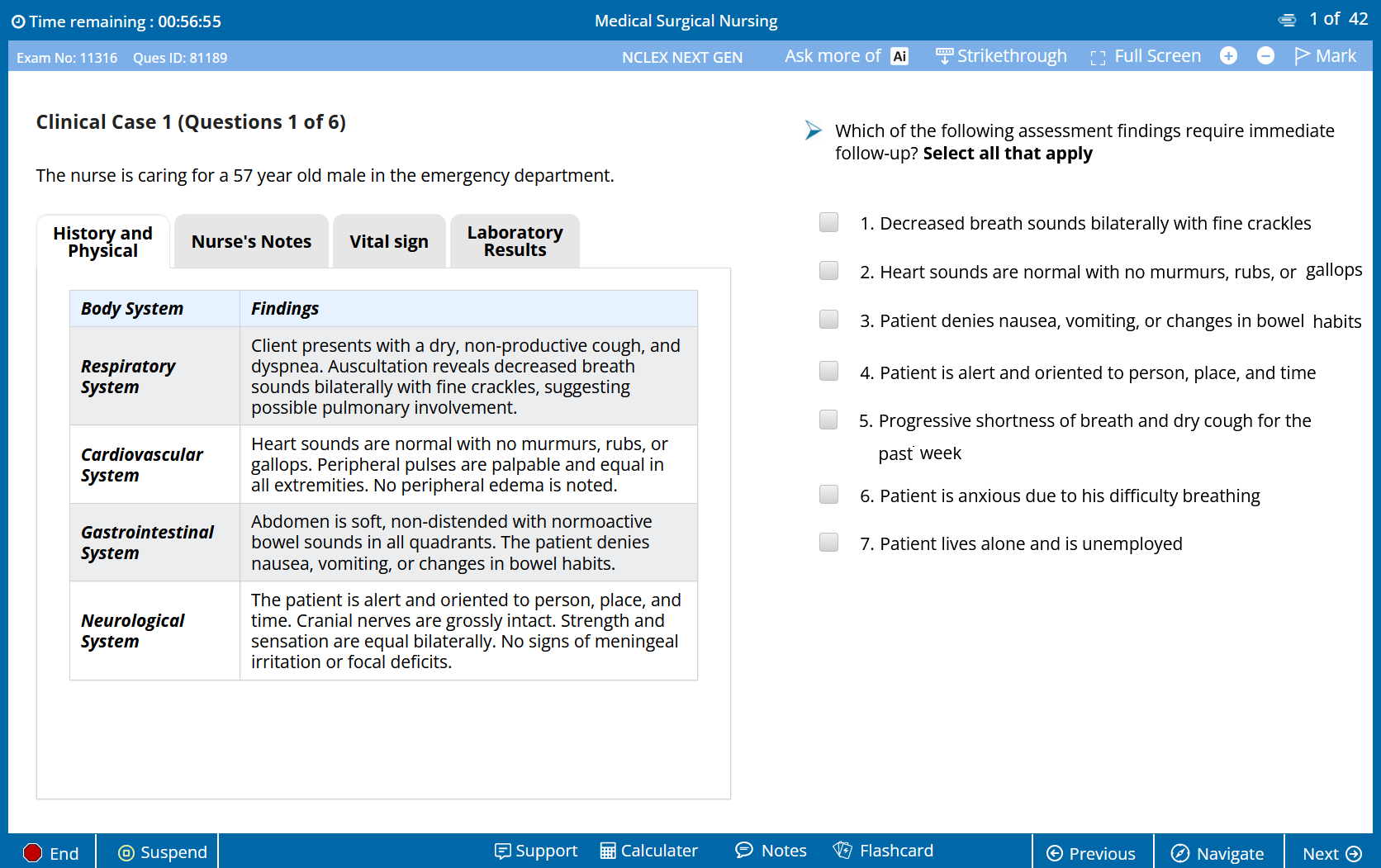Check option 6 Patient is anxious

[828, 494]
